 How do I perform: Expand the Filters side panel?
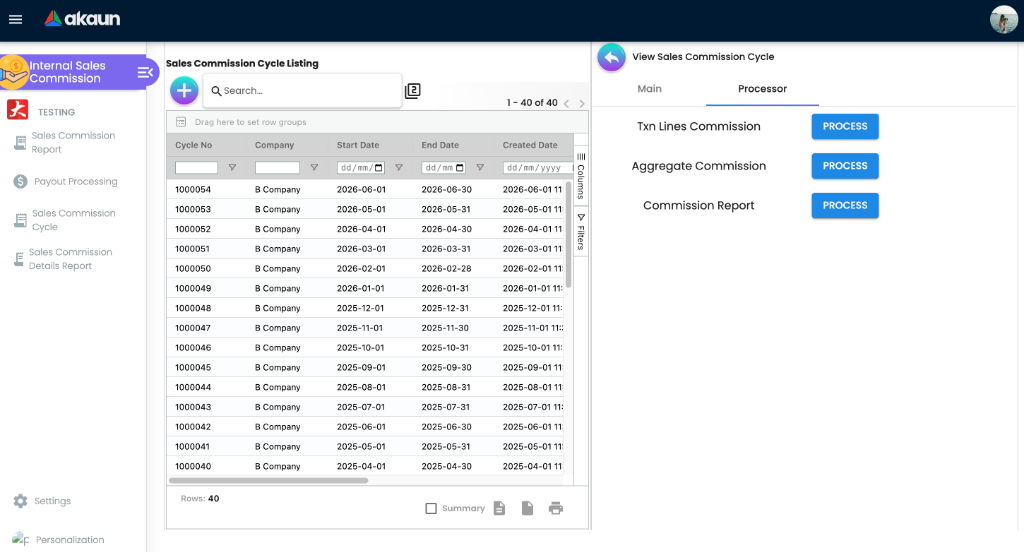[581, 232]
